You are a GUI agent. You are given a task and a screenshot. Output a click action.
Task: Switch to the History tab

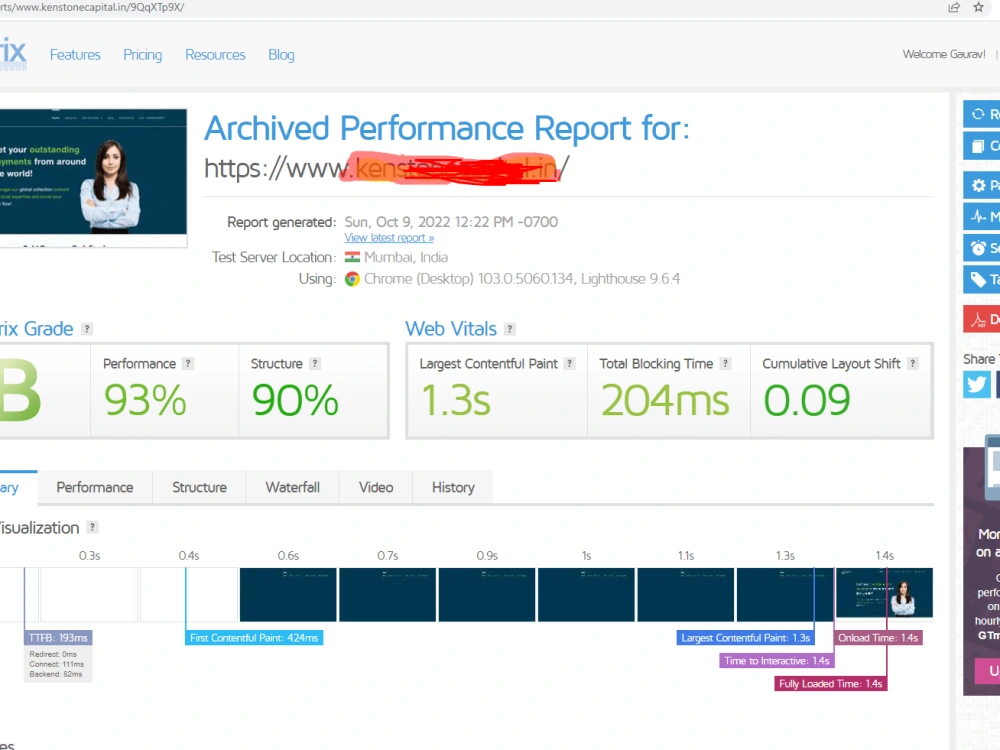[x=453, y=487]
